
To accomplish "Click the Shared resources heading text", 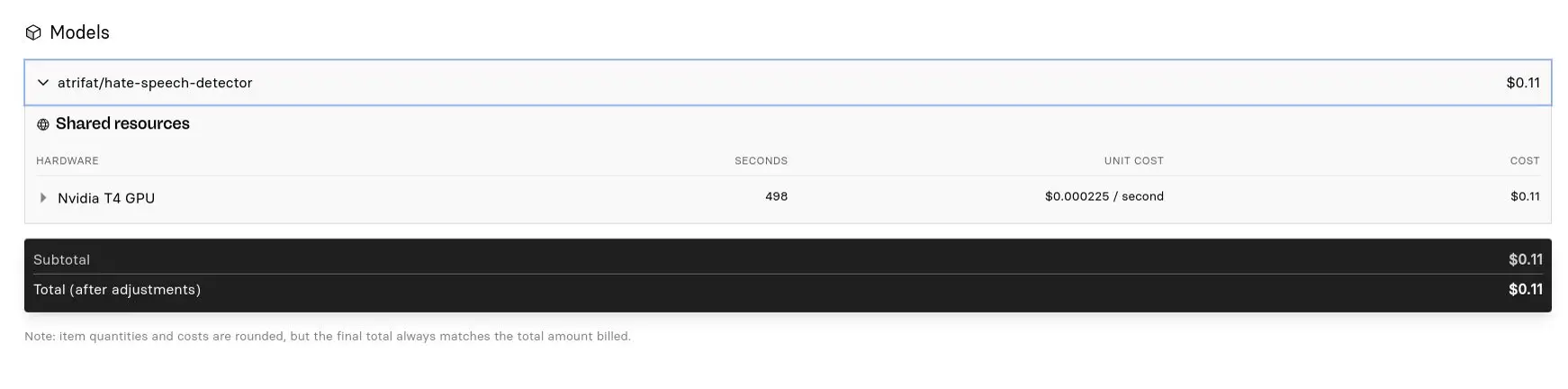I will click(x=122, y=124).
